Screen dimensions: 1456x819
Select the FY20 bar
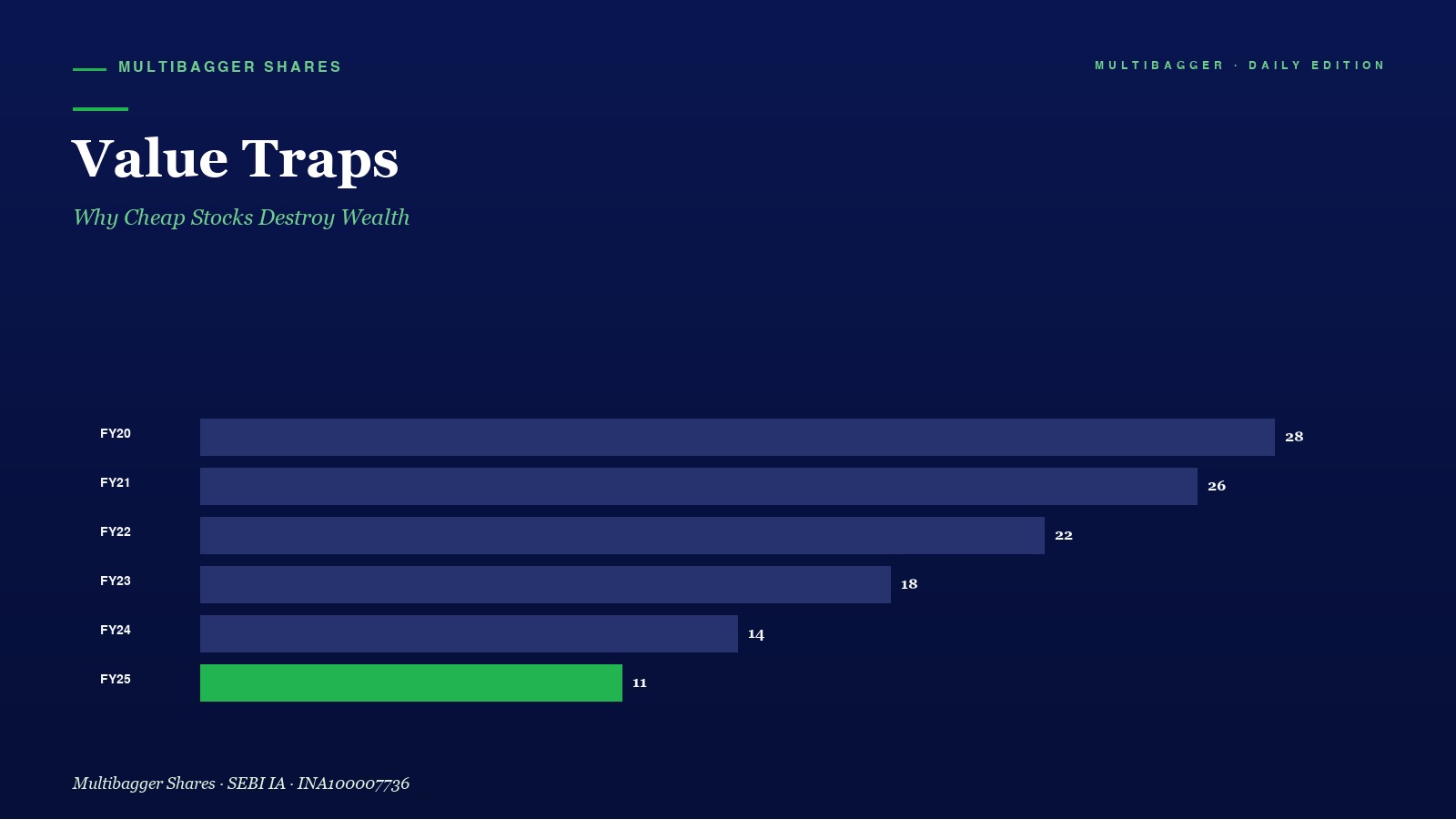(x=737, y=437)
